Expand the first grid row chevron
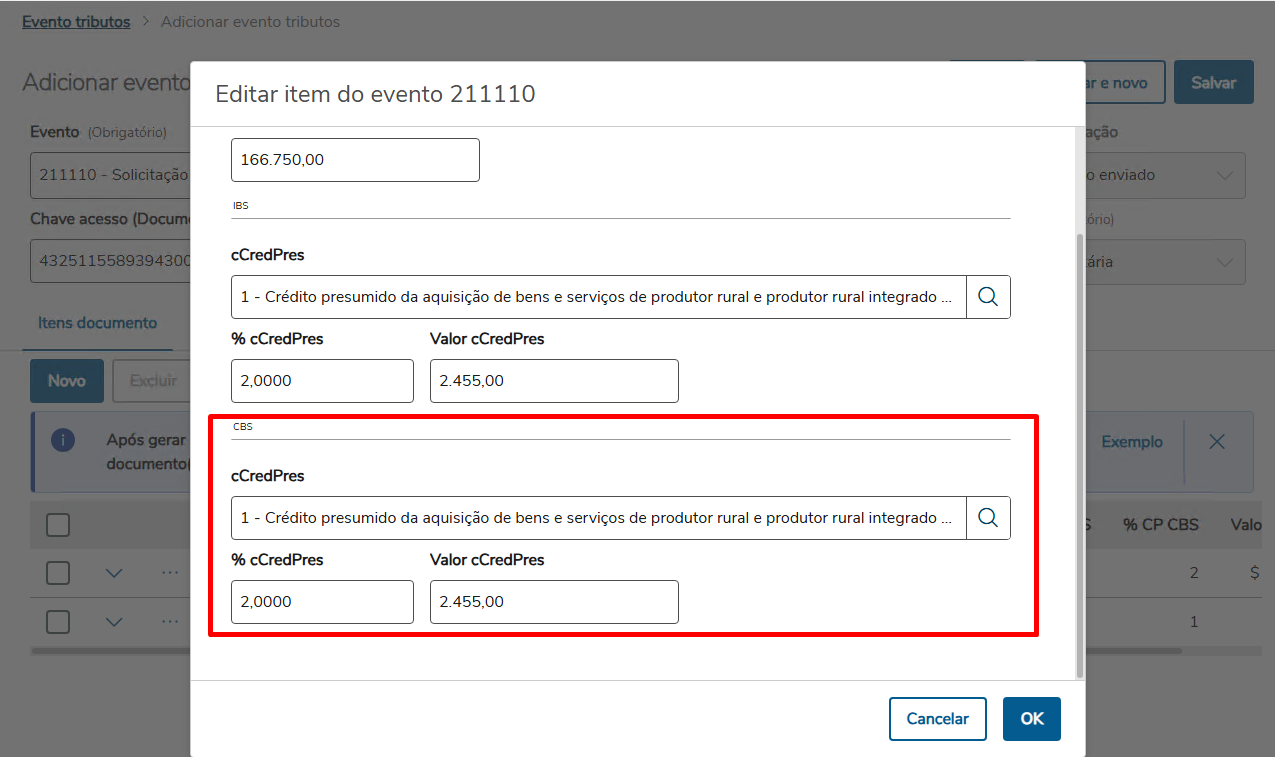The height and width of the screenshot is (757, 1275). (x=114, y=573)
